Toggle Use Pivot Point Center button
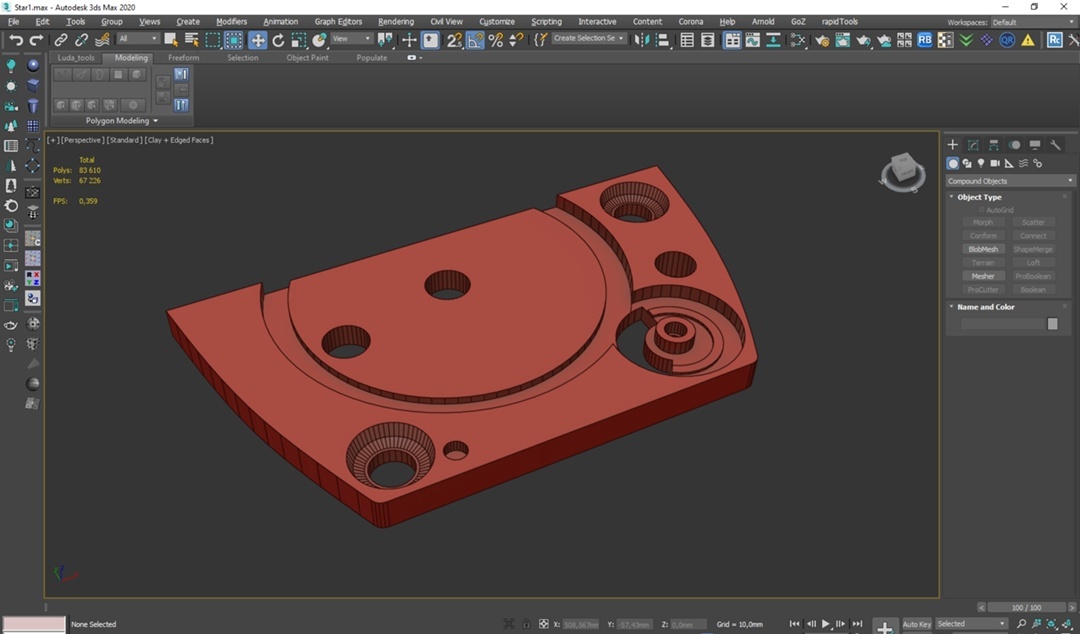 pyautogui.click(x=385, y=40)
